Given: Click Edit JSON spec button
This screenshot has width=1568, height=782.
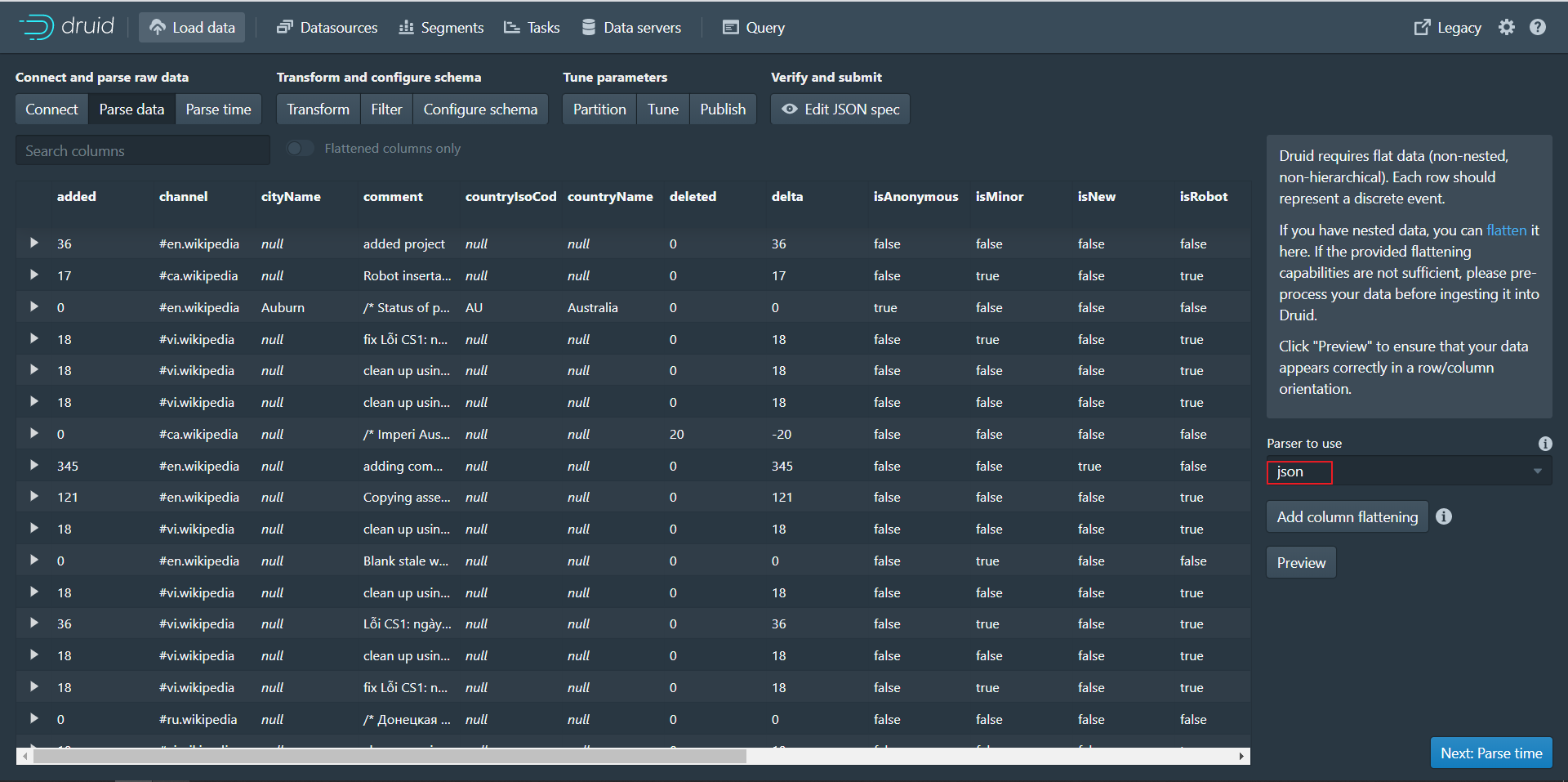Looking at the screenshot, I should (x=840, y=109).
